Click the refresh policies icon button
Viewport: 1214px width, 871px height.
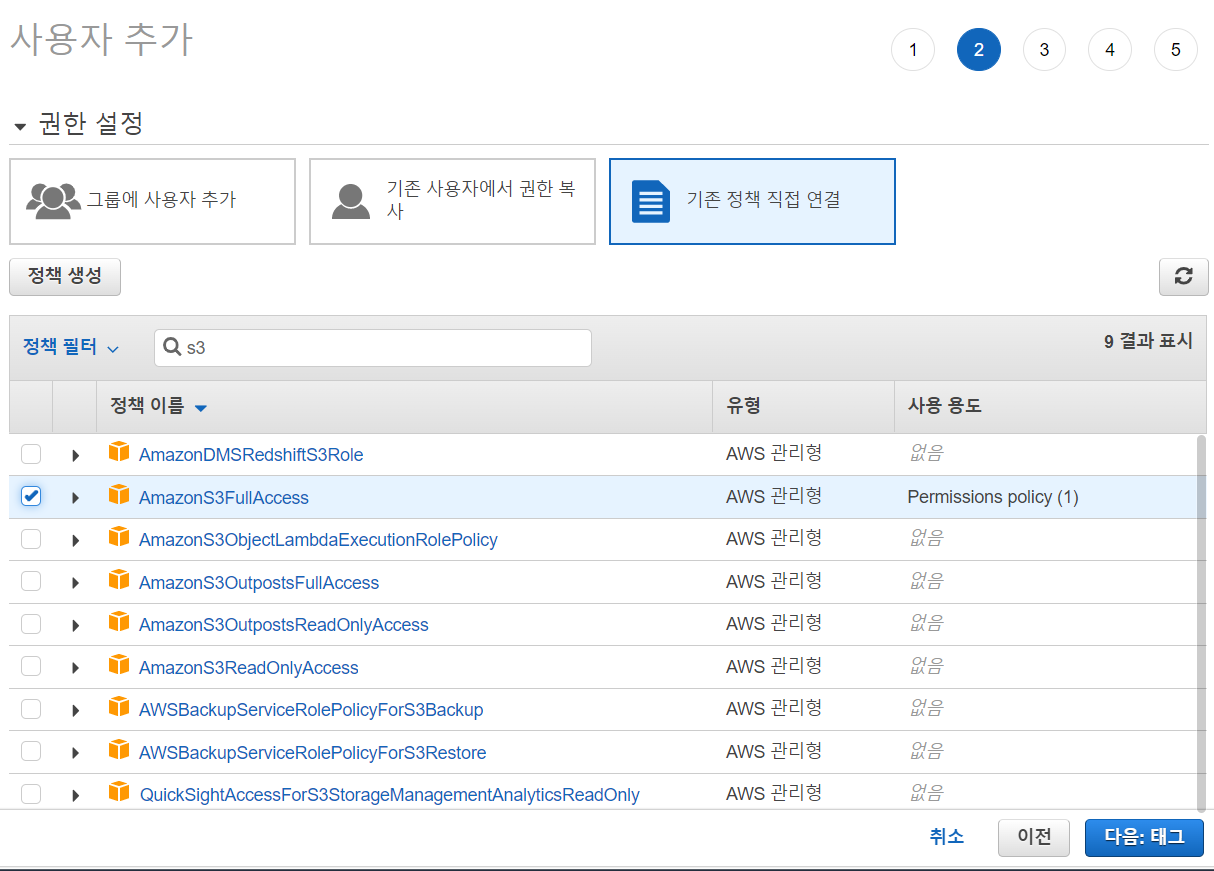coord(1184,277)
